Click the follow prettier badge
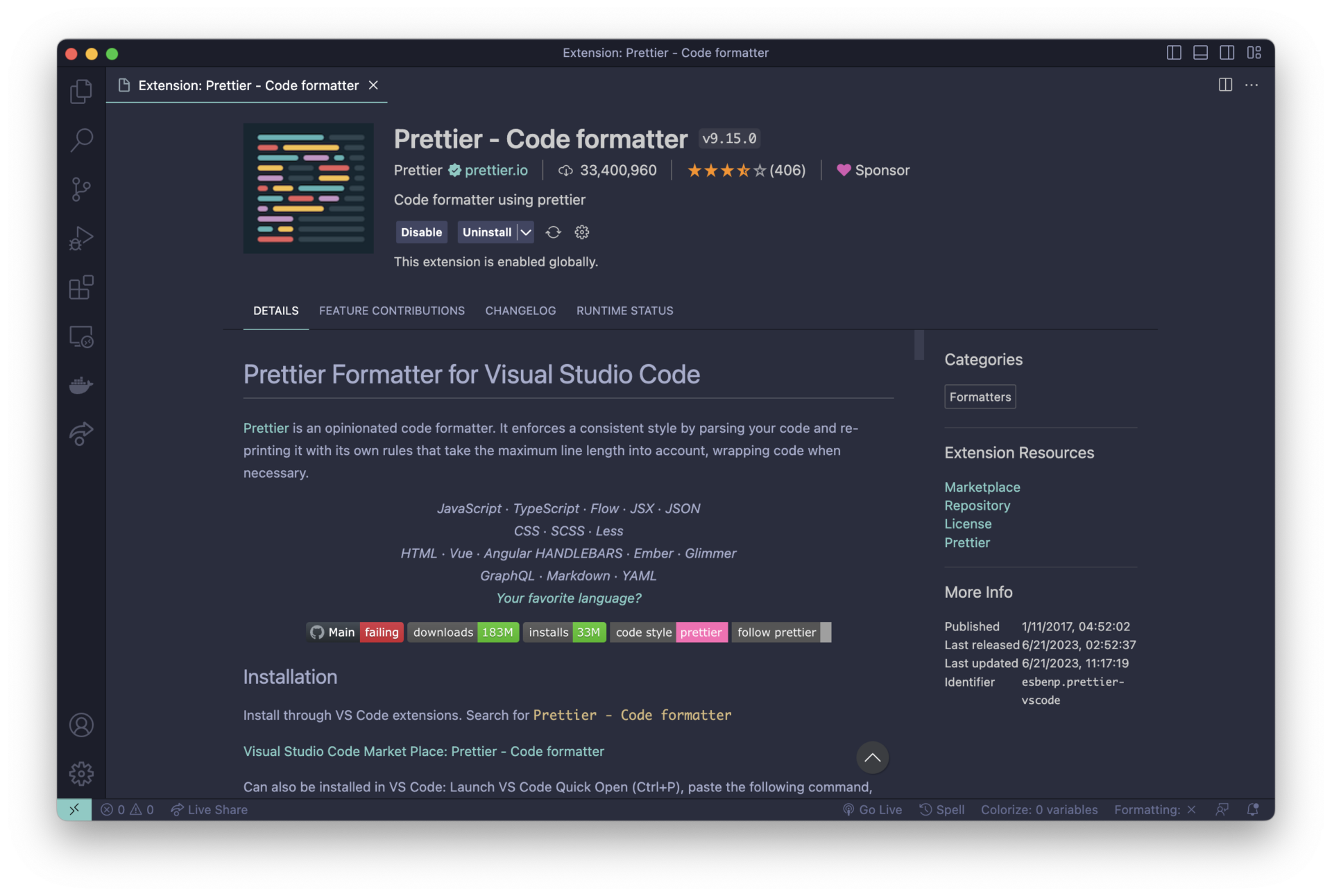The width and height of the screenshot is (1332, 896). (x=781, y=632)
